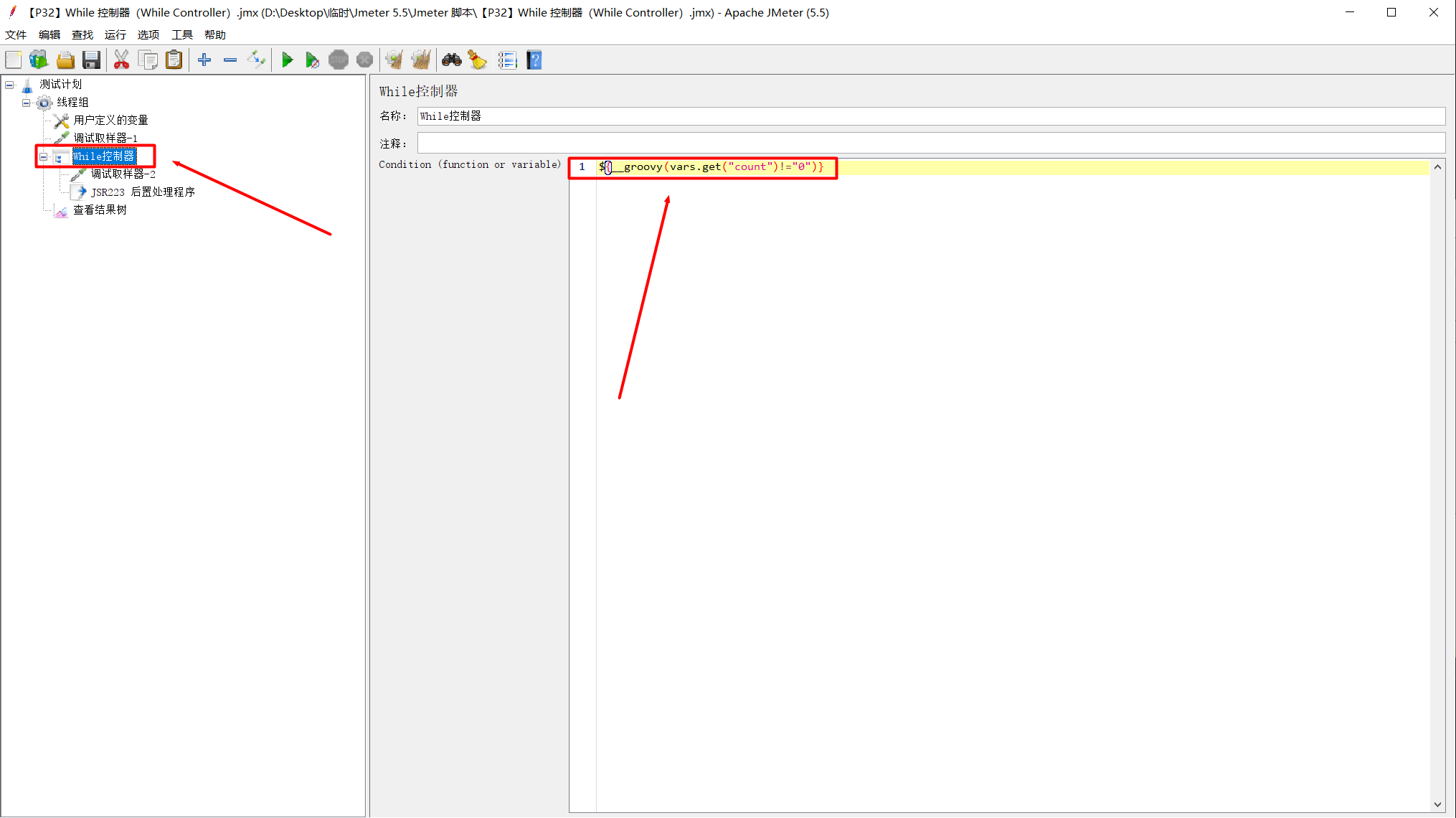The image size is (1456, 818).
Task: Select 用户定义的变量 in the tree
Action: point(110,121)
